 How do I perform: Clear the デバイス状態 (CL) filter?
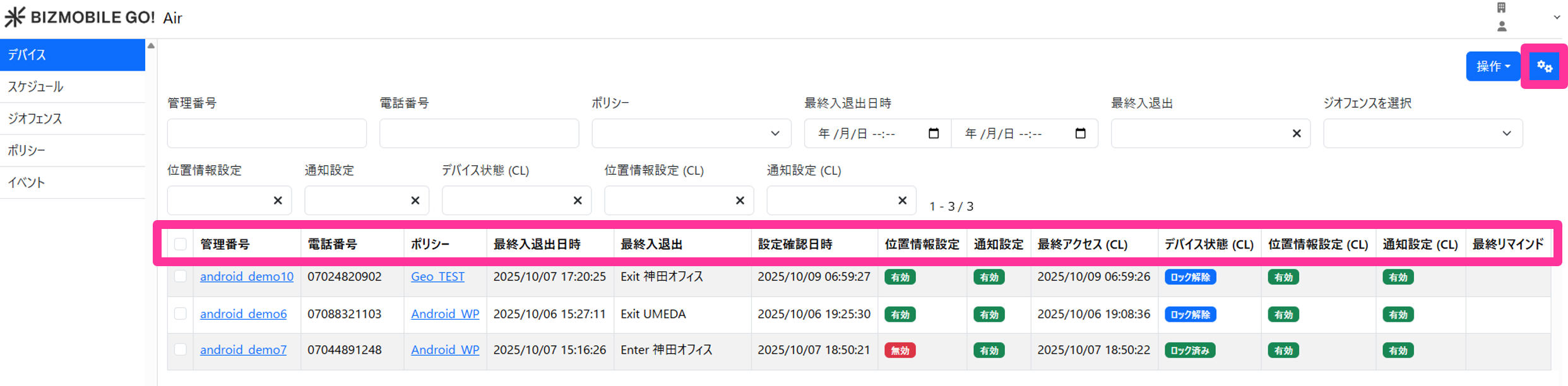[x=577, y=201]
